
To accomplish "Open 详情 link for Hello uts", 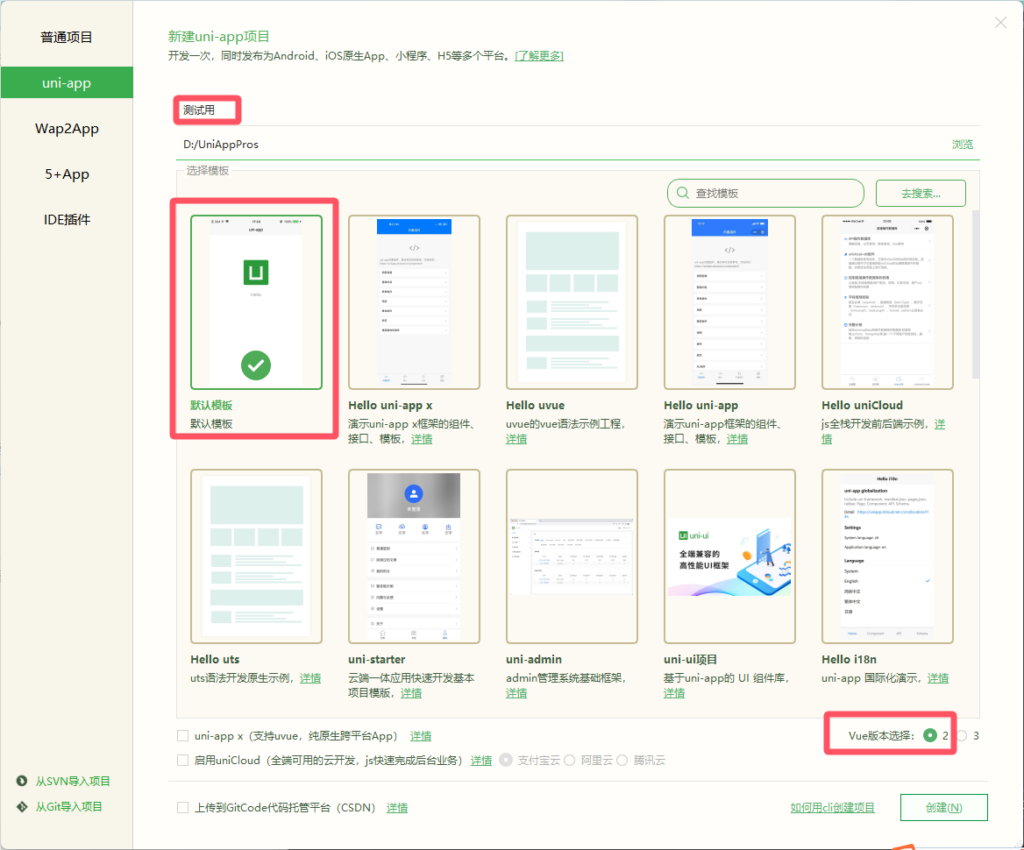I will click(x=310, y=678).
